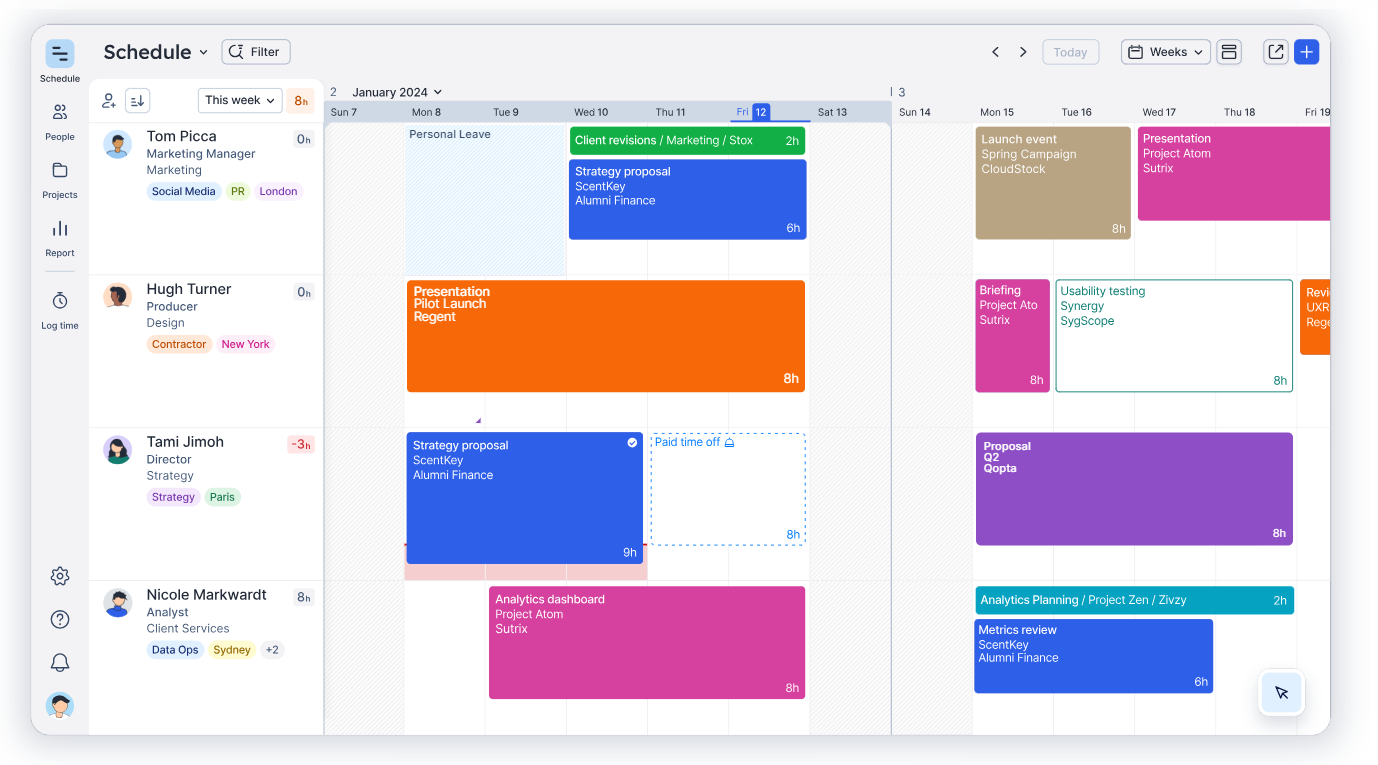Open the This week dropdown
The width and height of the screenshot is (1378, 765).
point(240,100)
